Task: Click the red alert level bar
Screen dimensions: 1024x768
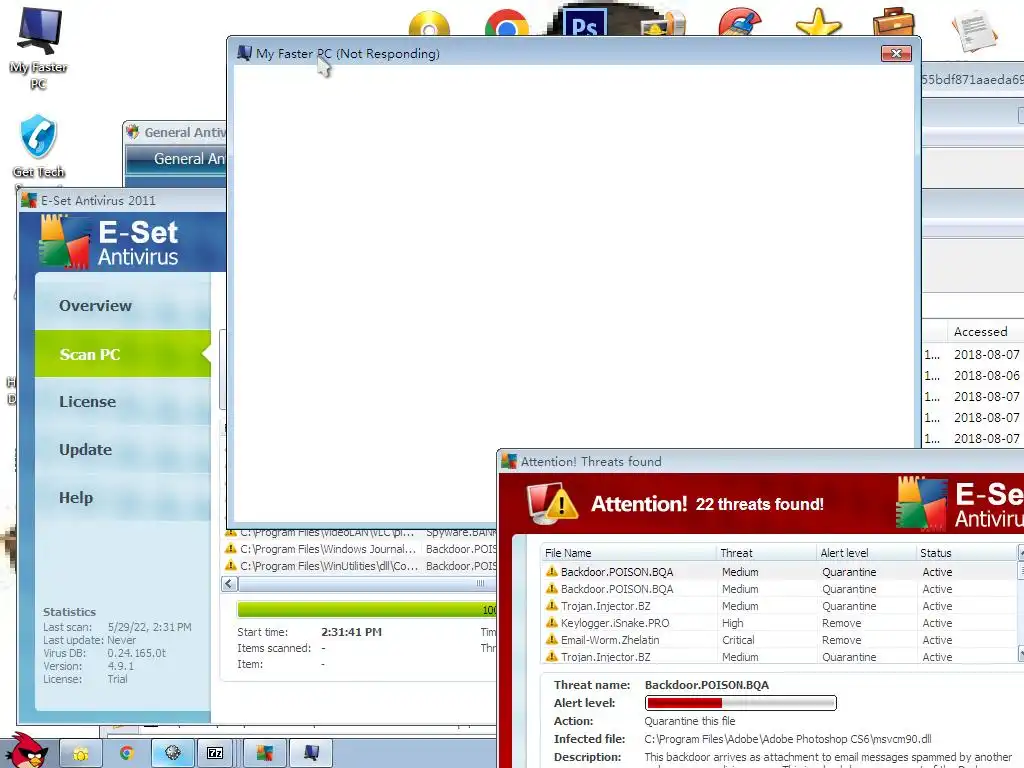Action: [x=741, y=703]
